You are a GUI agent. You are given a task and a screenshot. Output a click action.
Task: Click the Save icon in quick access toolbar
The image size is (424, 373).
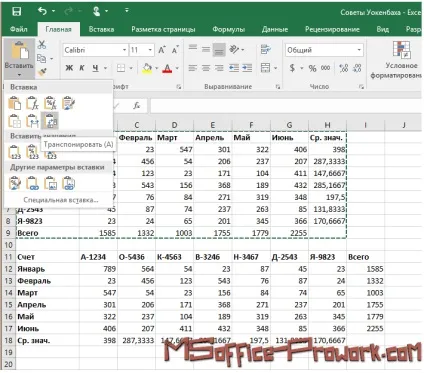point(16,11)
